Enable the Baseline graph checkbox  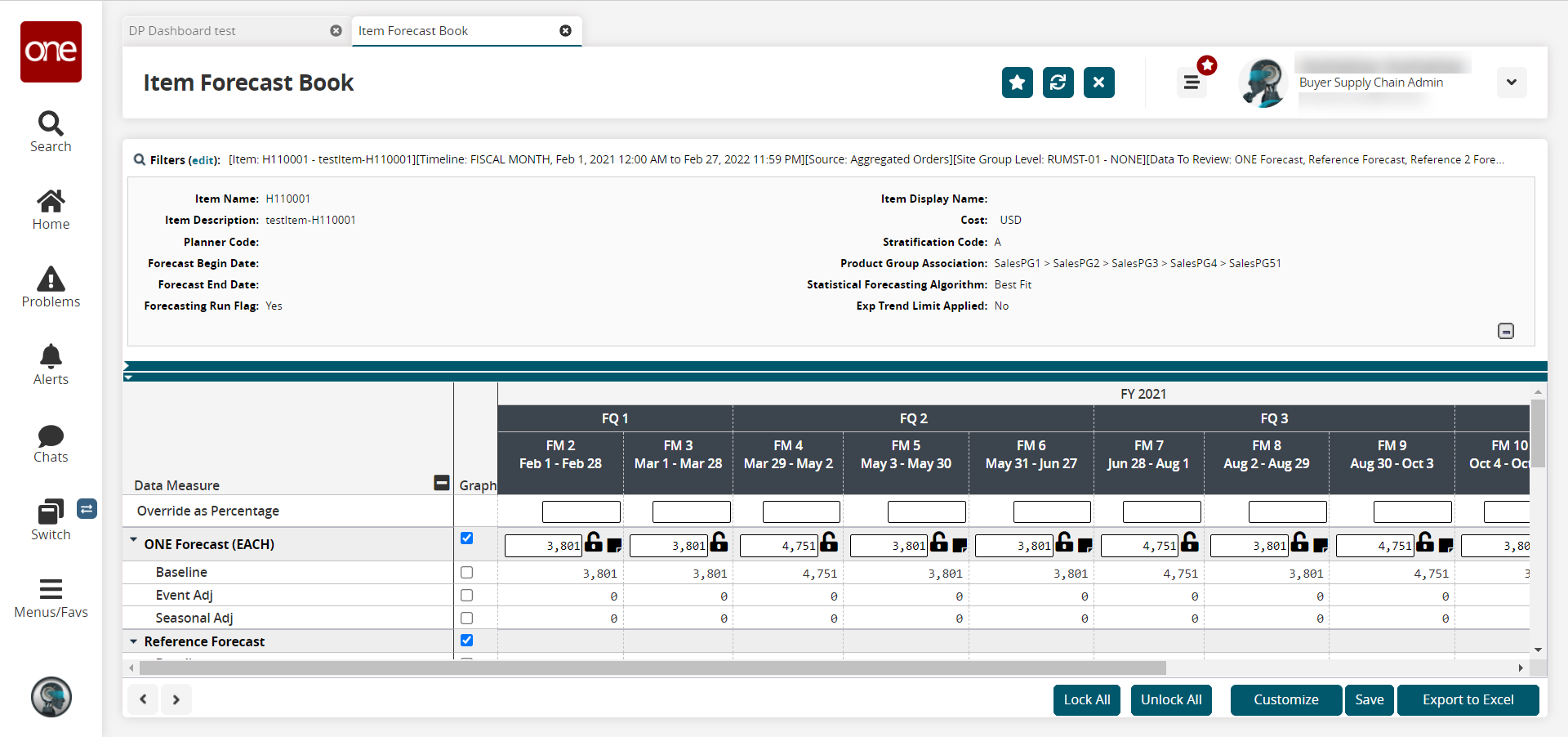466,573
